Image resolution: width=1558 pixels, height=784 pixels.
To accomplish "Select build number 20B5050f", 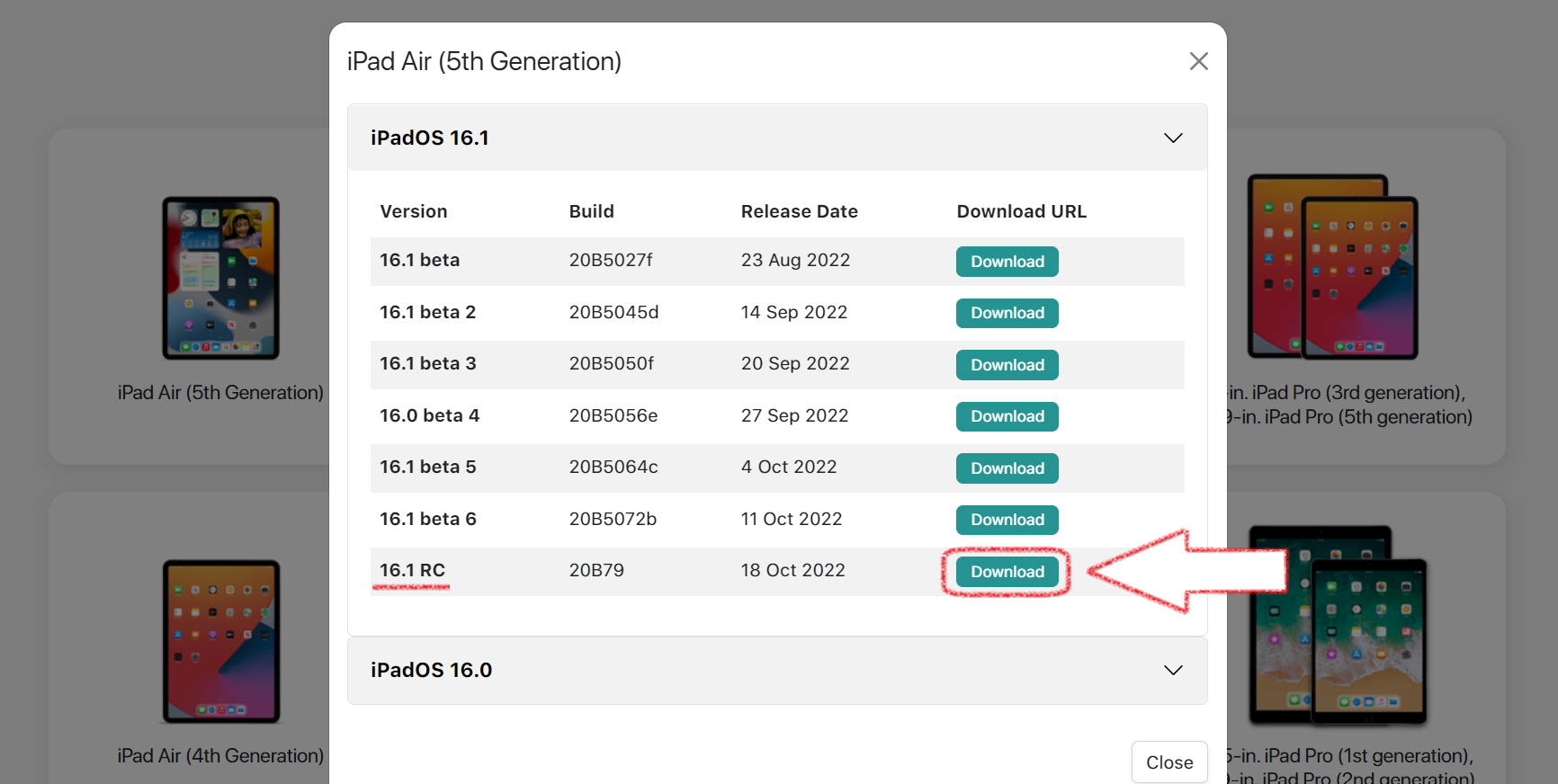I will pyautogui.click(x=611, y=363).
